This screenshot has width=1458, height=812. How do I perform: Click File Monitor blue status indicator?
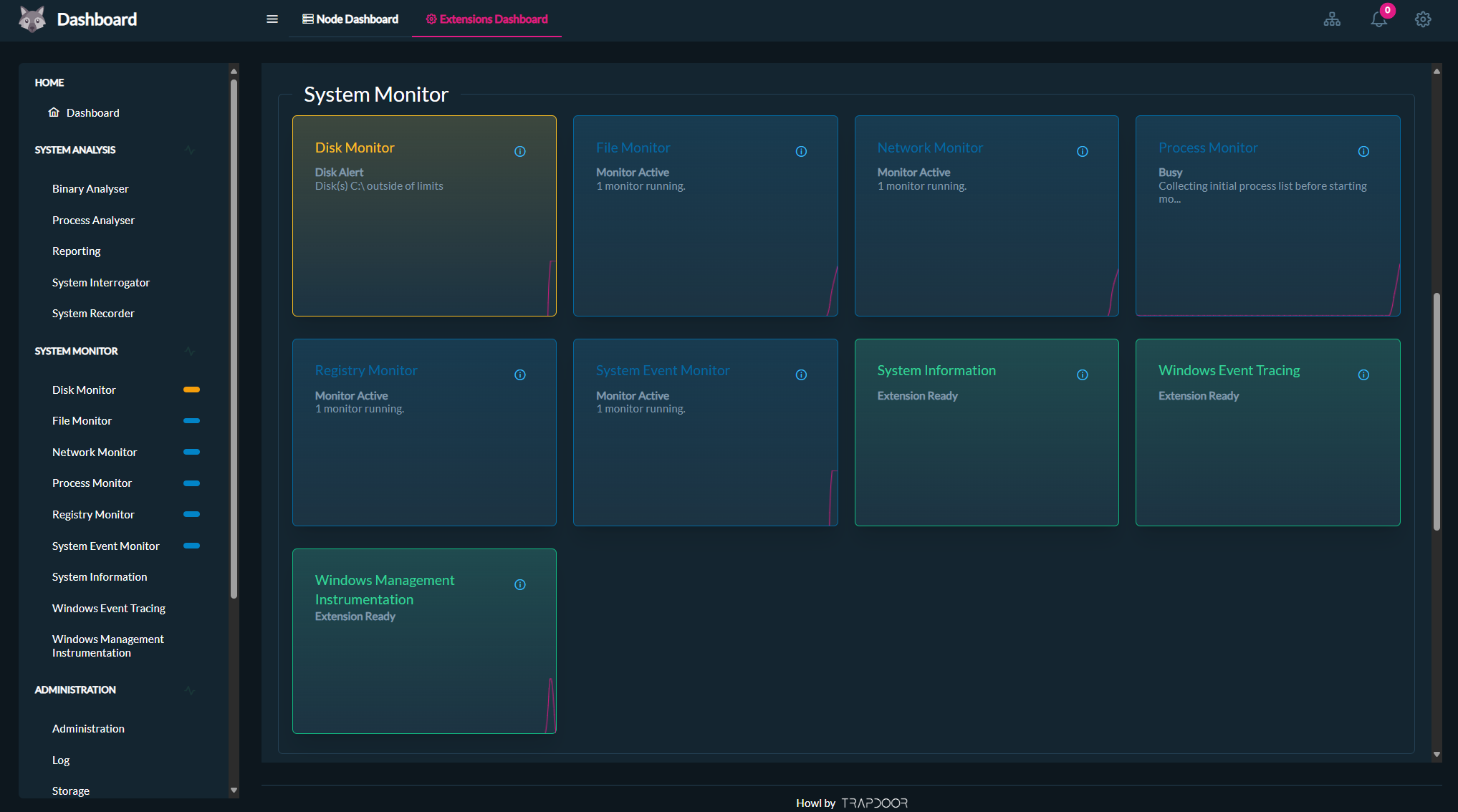[x=191, y=421]
